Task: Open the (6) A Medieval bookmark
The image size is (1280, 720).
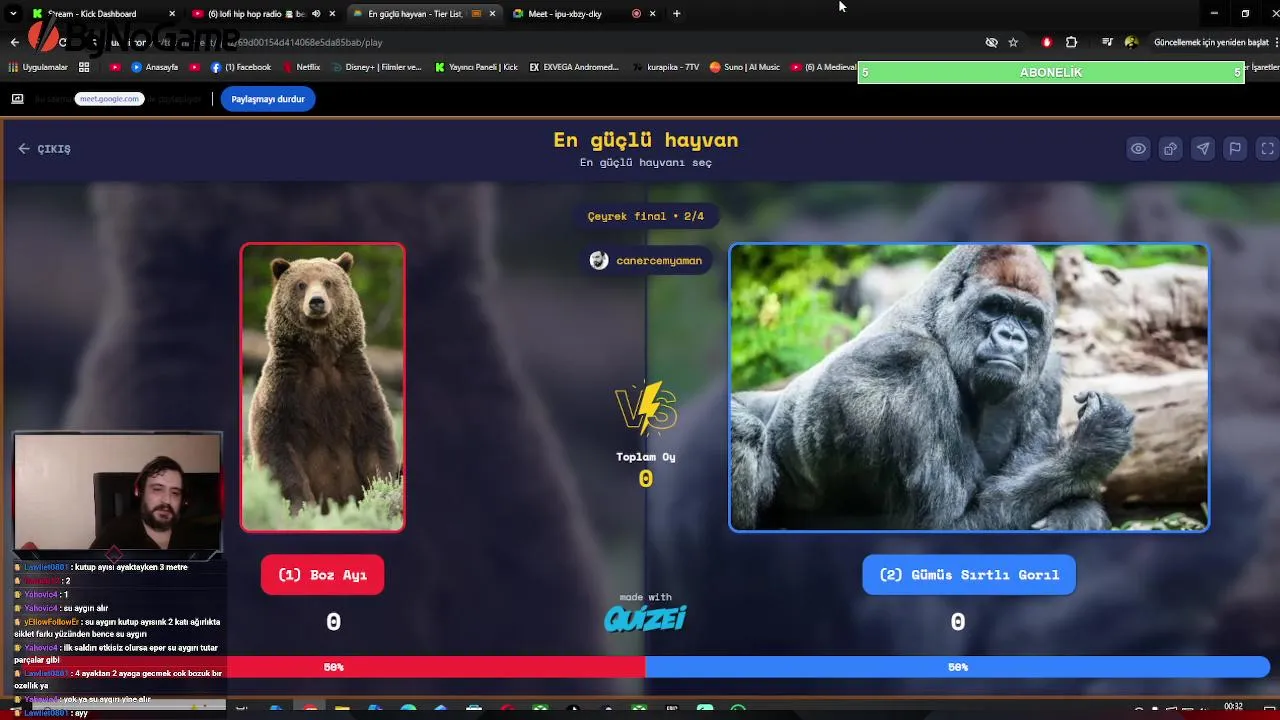Action: (x=824, y=67)
